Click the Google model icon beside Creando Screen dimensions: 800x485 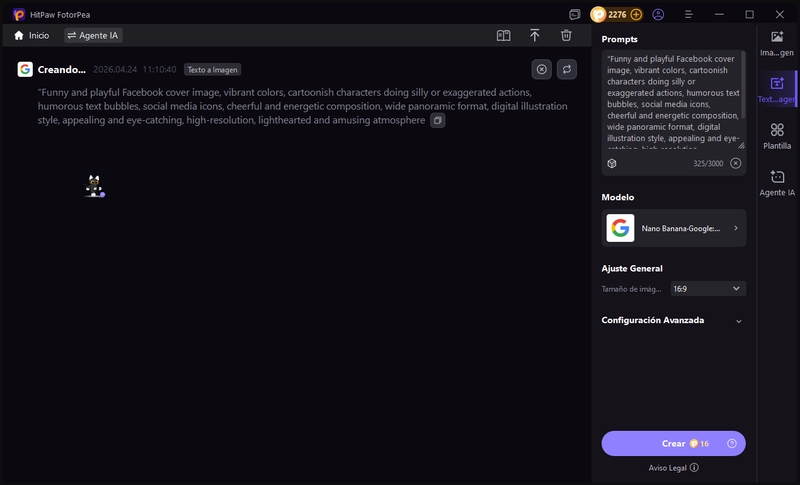coord(25,69)
